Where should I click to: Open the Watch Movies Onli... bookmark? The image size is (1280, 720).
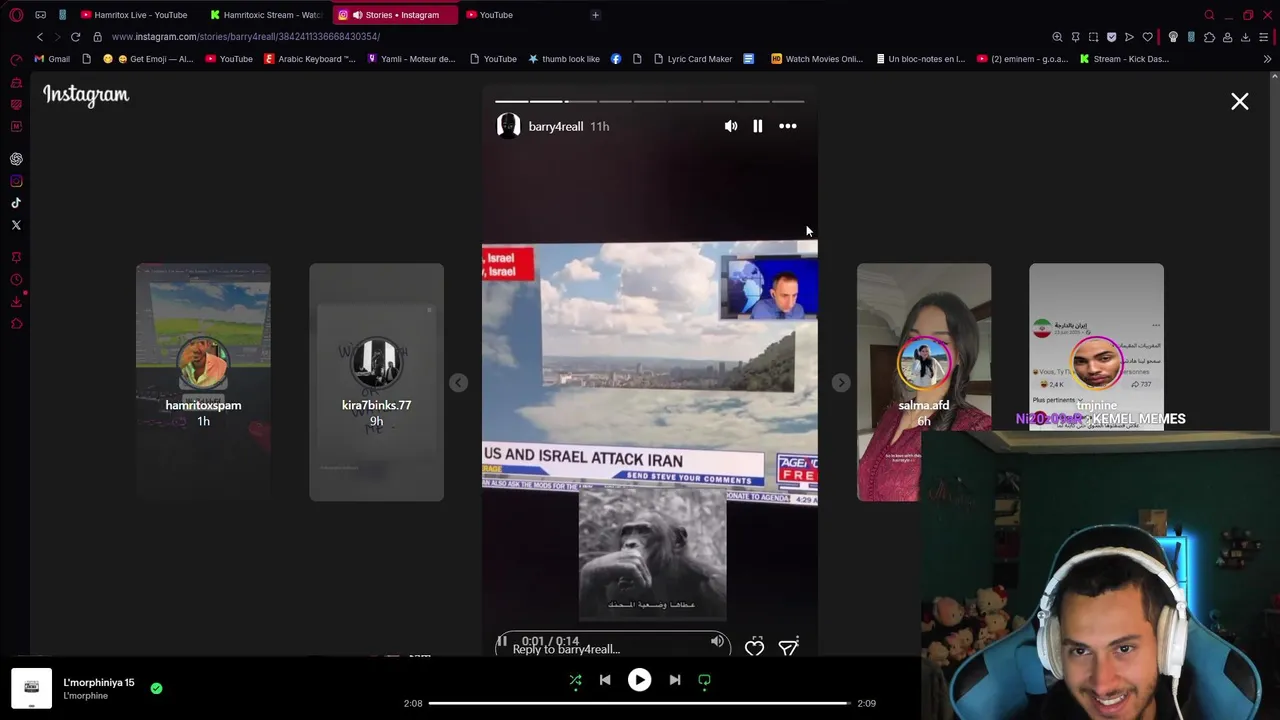coord(816,59)
